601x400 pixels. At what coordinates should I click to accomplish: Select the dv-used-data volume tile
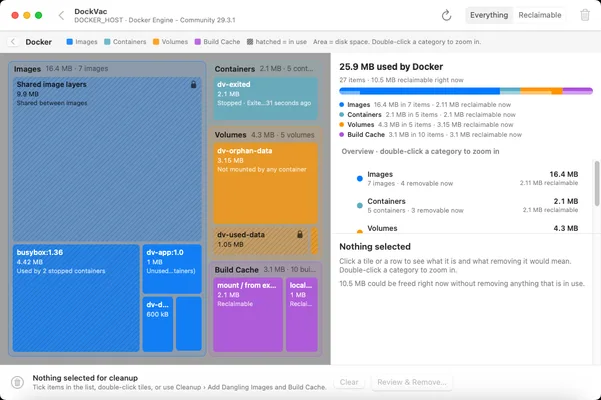click(x=261, y=241)
